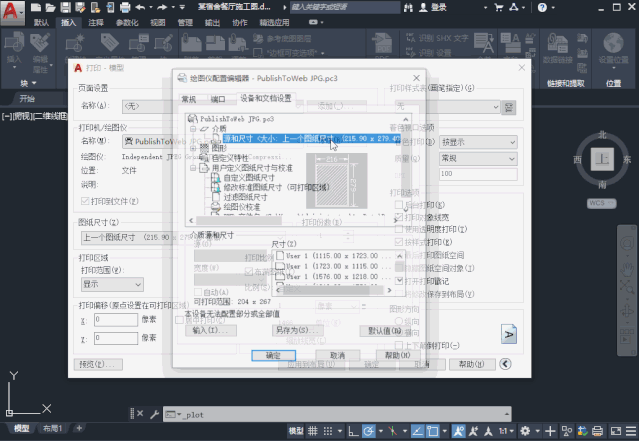Screen dimensions: 639x441
Task: Click the Plot printer icon in quick access toolbar
Action: [125, 7]
